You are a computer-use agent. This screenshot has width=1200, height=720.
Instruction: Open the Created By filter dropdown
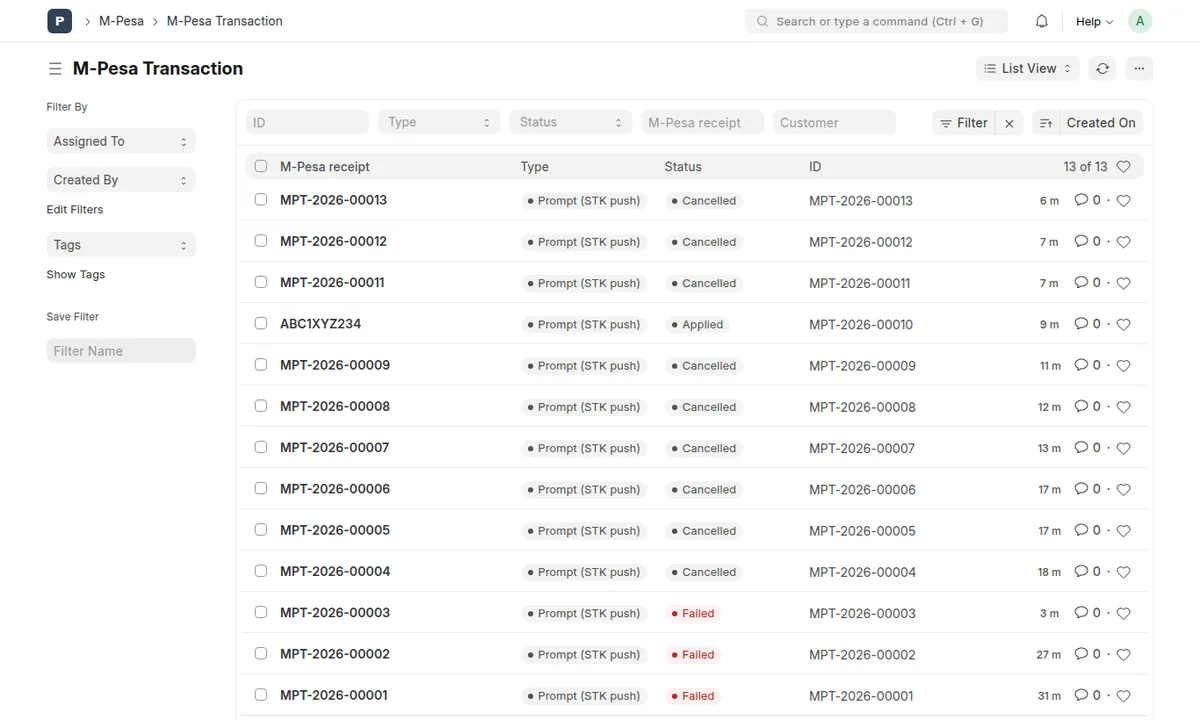pos(121,180)
